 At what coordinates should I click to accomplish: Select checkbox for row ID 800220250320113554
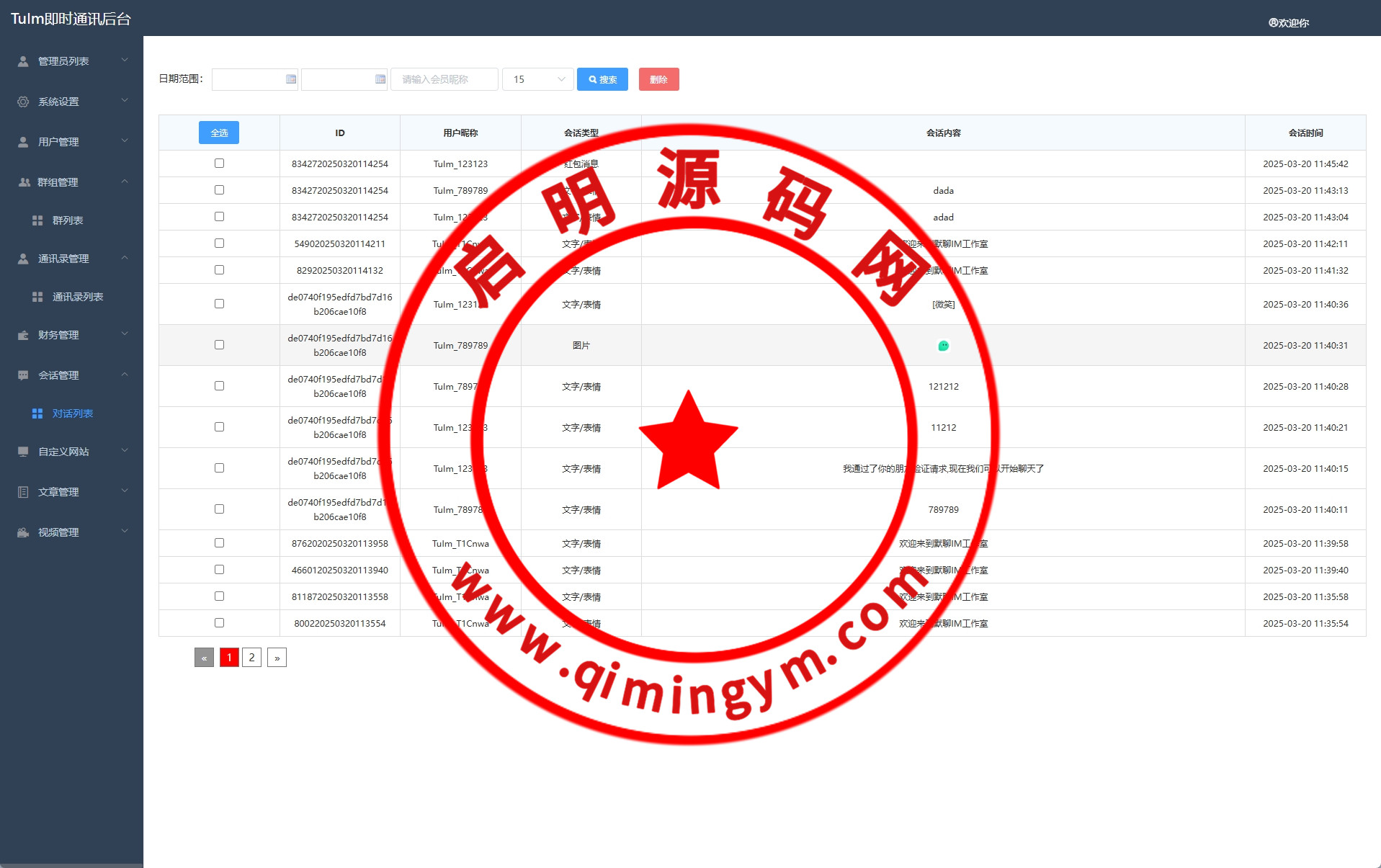click(219, 623)
